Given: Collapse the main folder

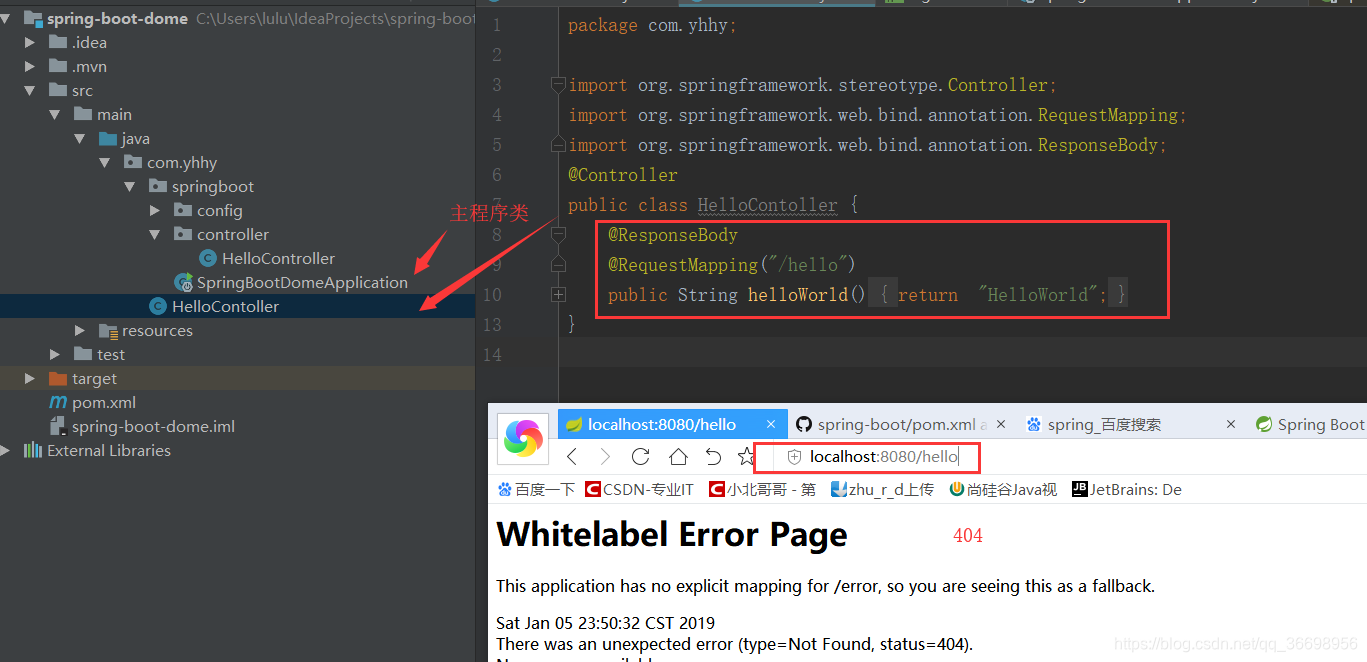Looking at the screenshot, I should 55,115.
